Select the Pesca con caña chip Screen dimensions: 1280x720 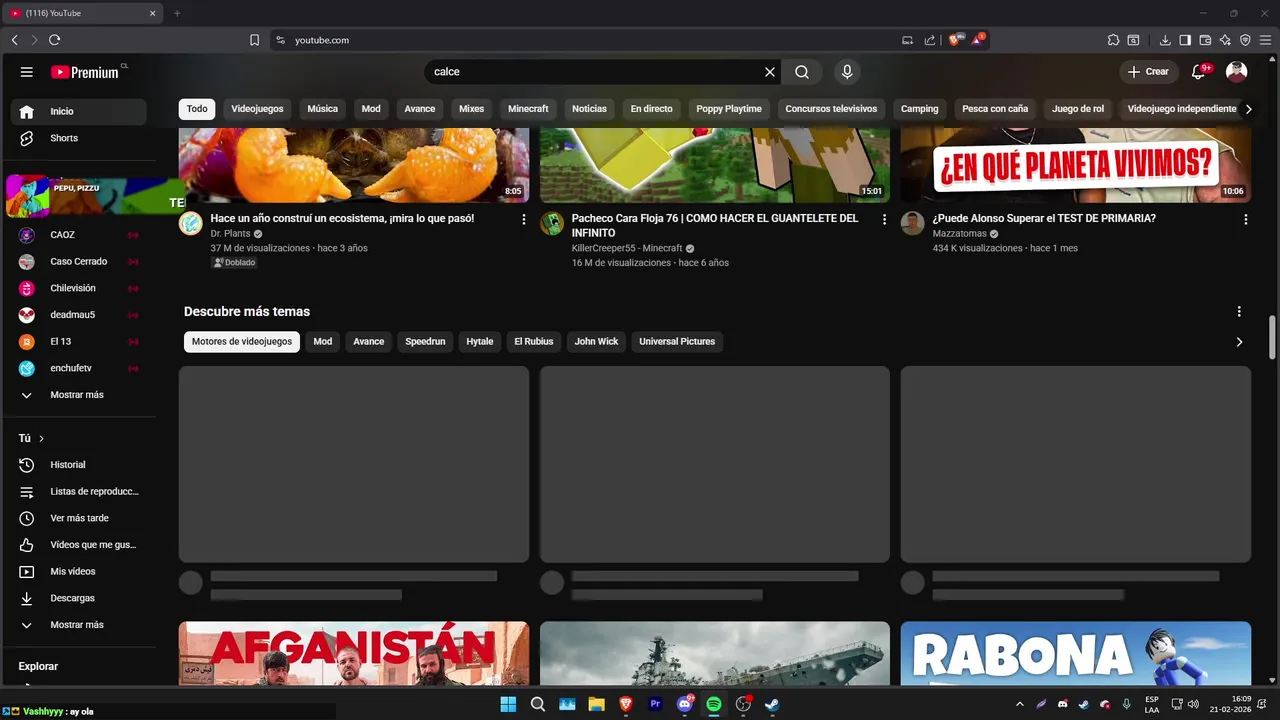click(995, 109)
